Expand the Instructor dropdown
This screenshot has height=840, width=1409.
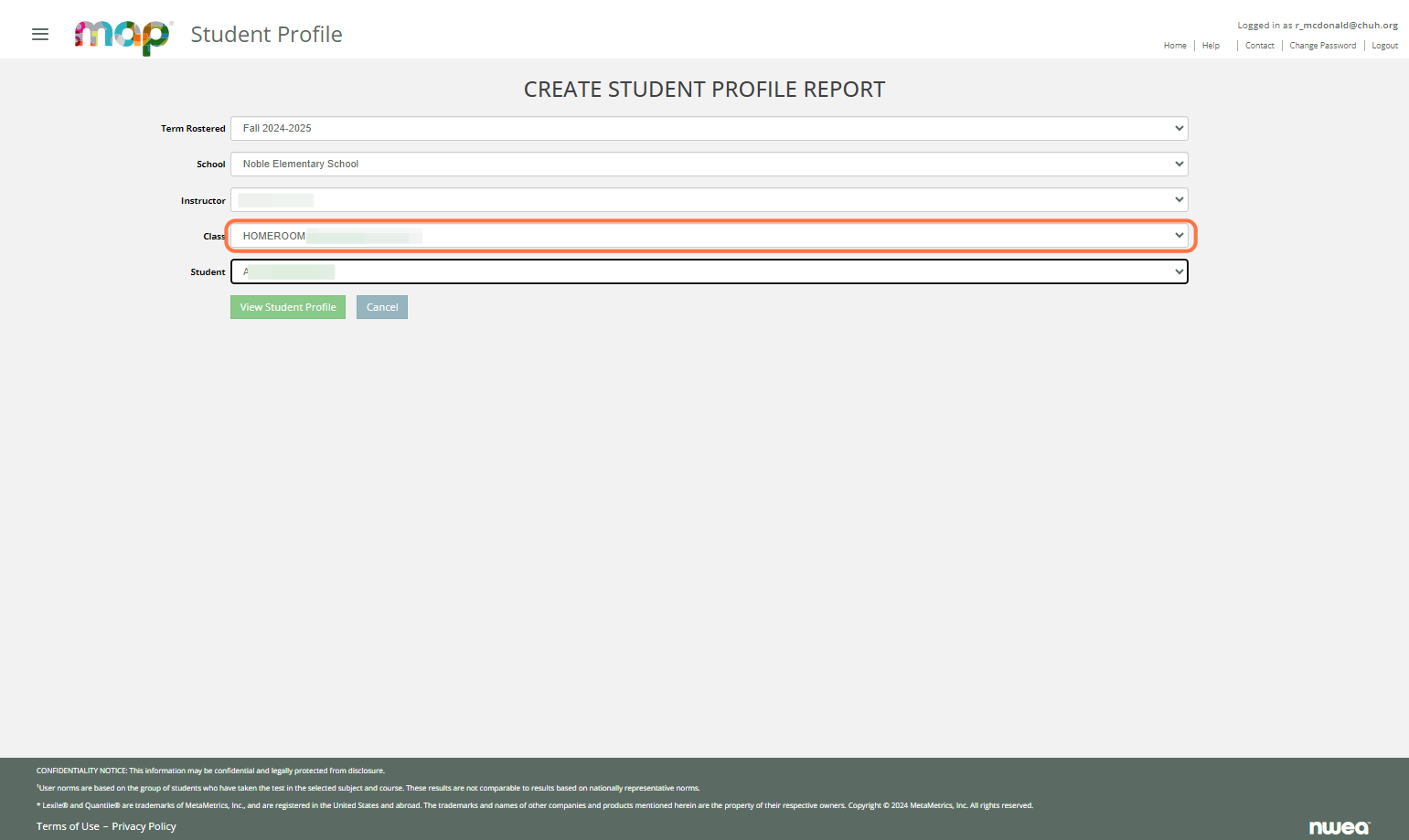(x=709, y=200)
